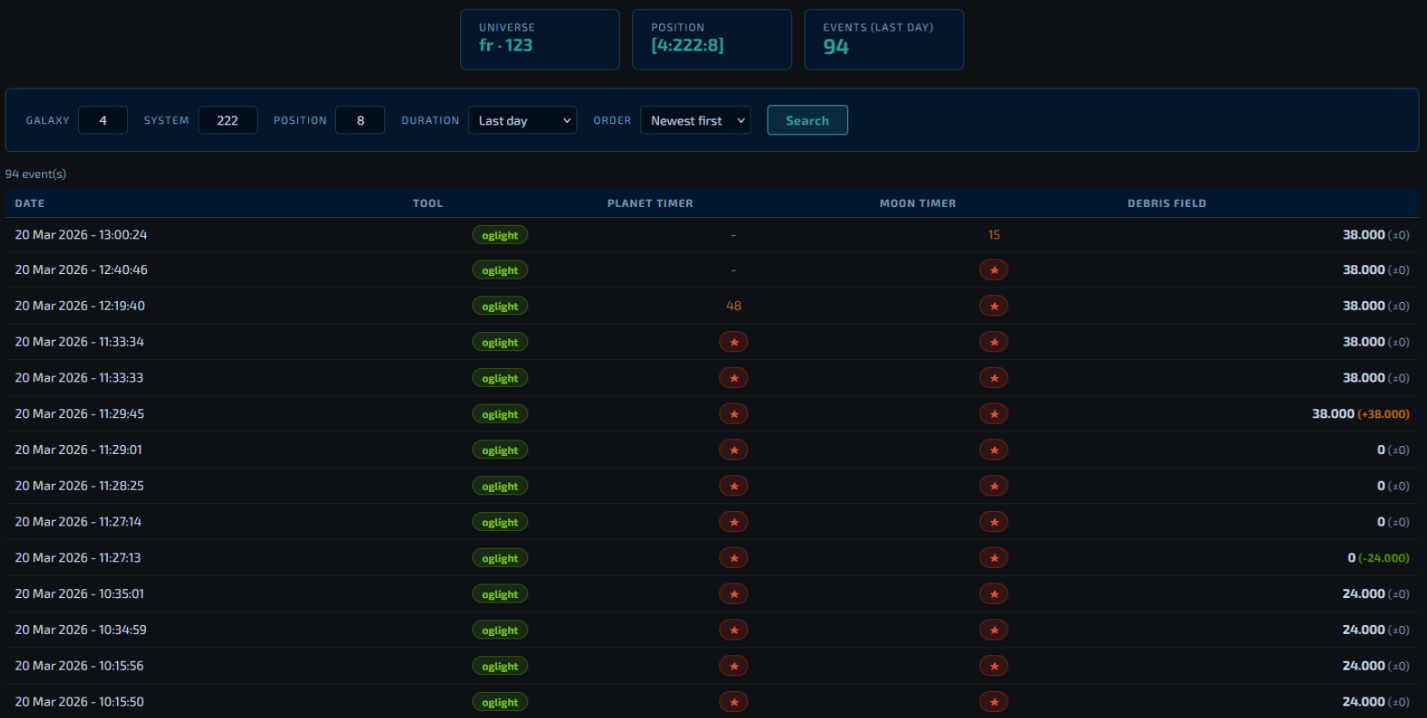Click the Galaxy input field
Viewport: 1427px width, 718px height.
coord(103,121)
